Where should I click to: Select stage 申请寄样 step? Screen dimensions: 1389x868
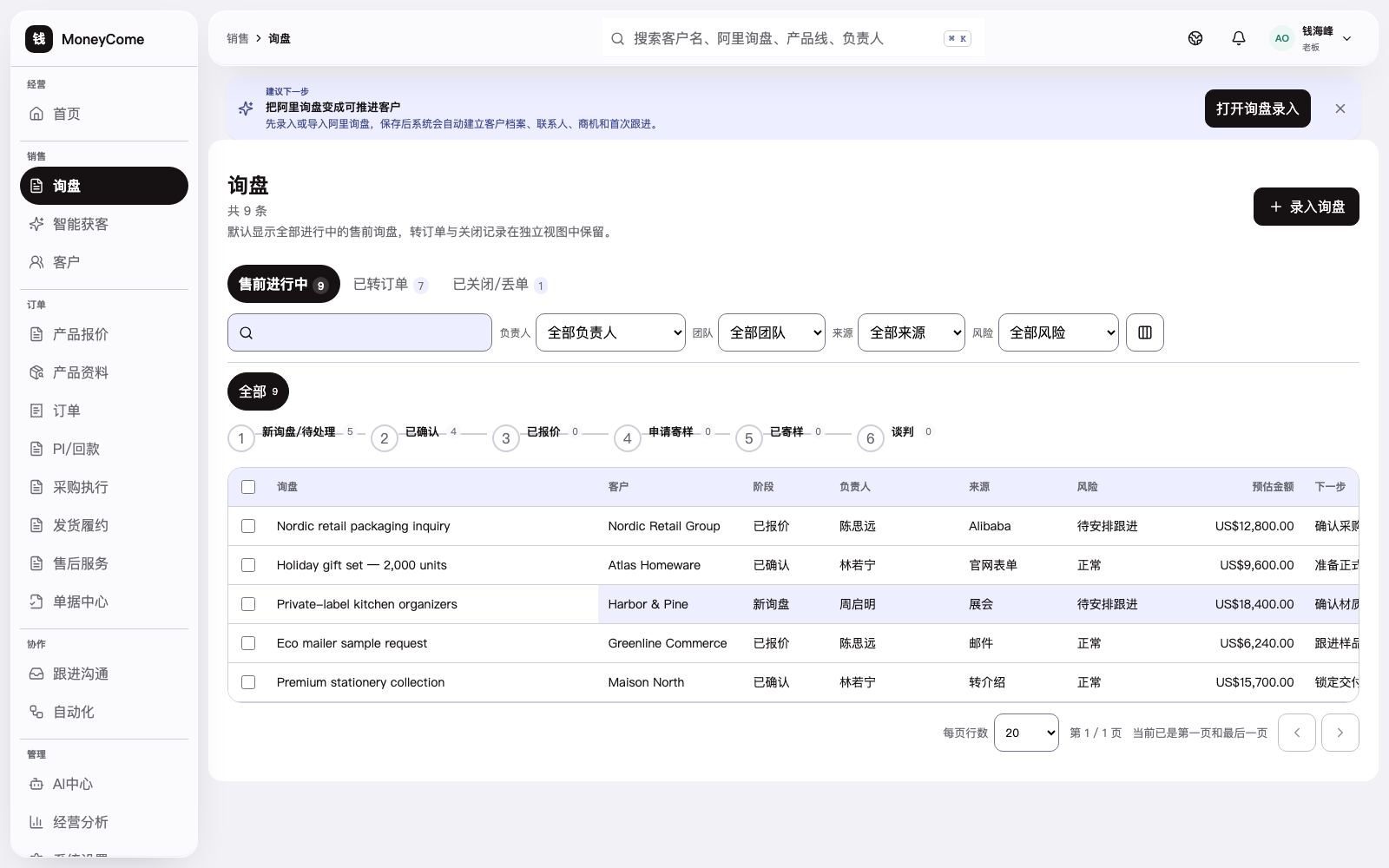click(x=663, y=437)
